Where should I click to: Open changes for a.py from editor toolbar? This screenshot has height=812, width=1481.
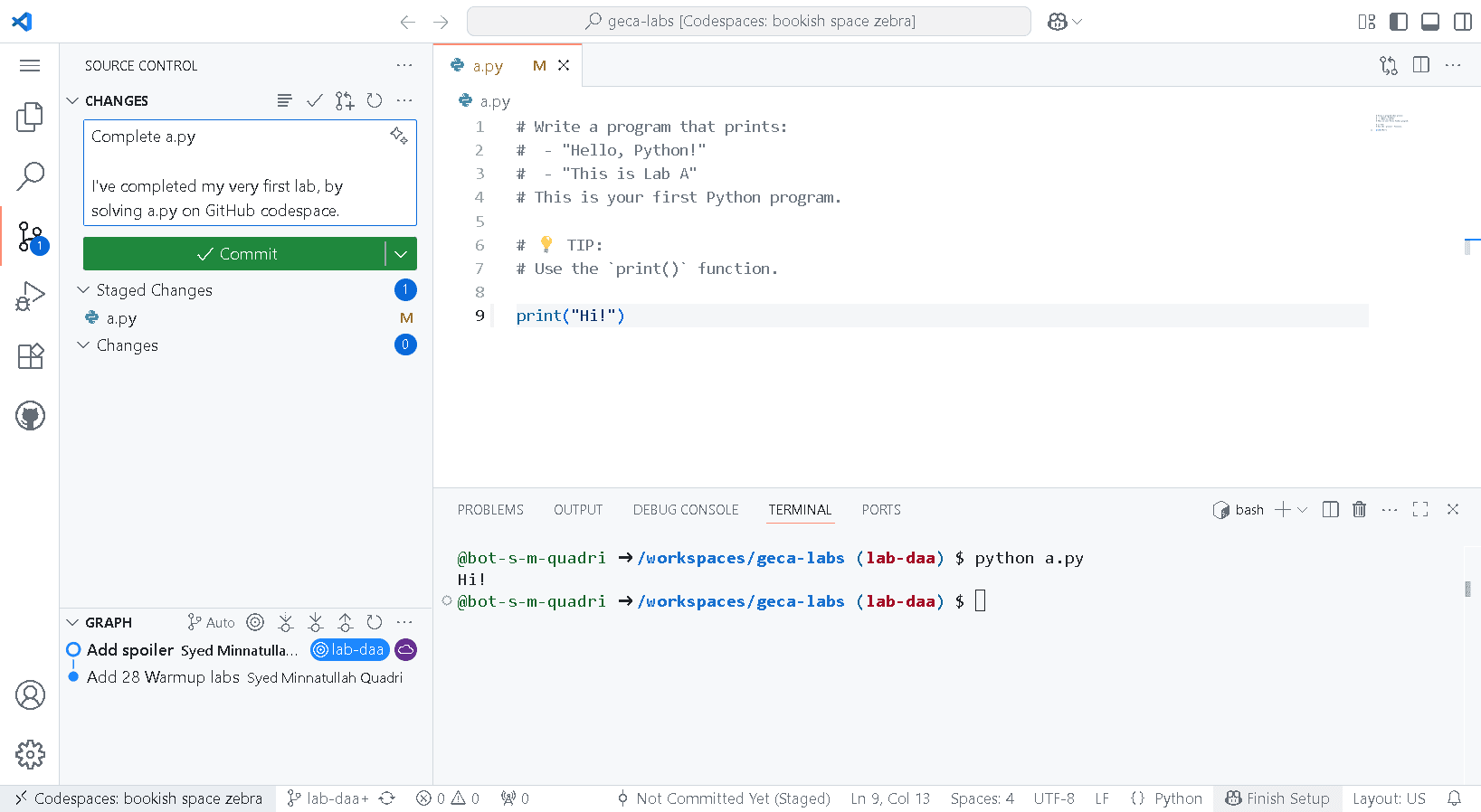pyautogui.click(x=1389, y=65)
